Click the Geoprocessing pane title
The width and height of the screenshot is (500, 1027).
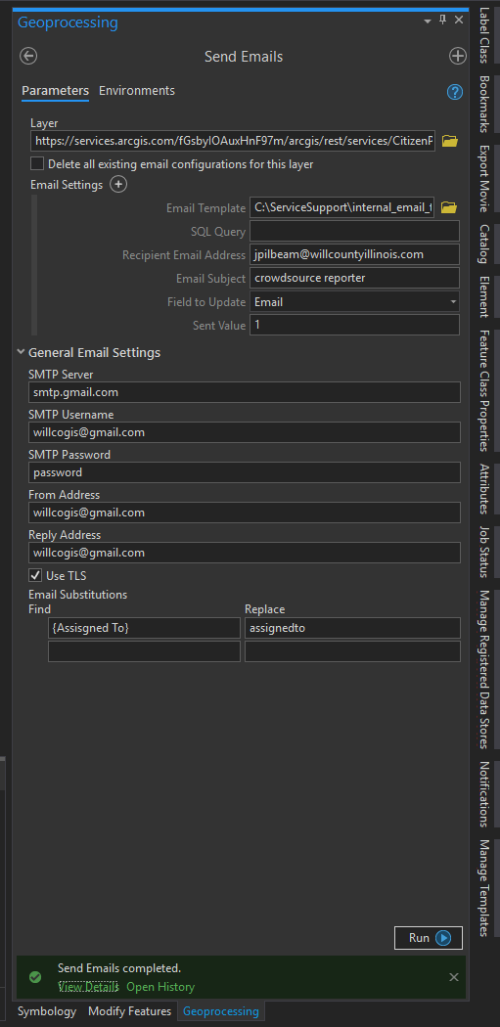67,22
